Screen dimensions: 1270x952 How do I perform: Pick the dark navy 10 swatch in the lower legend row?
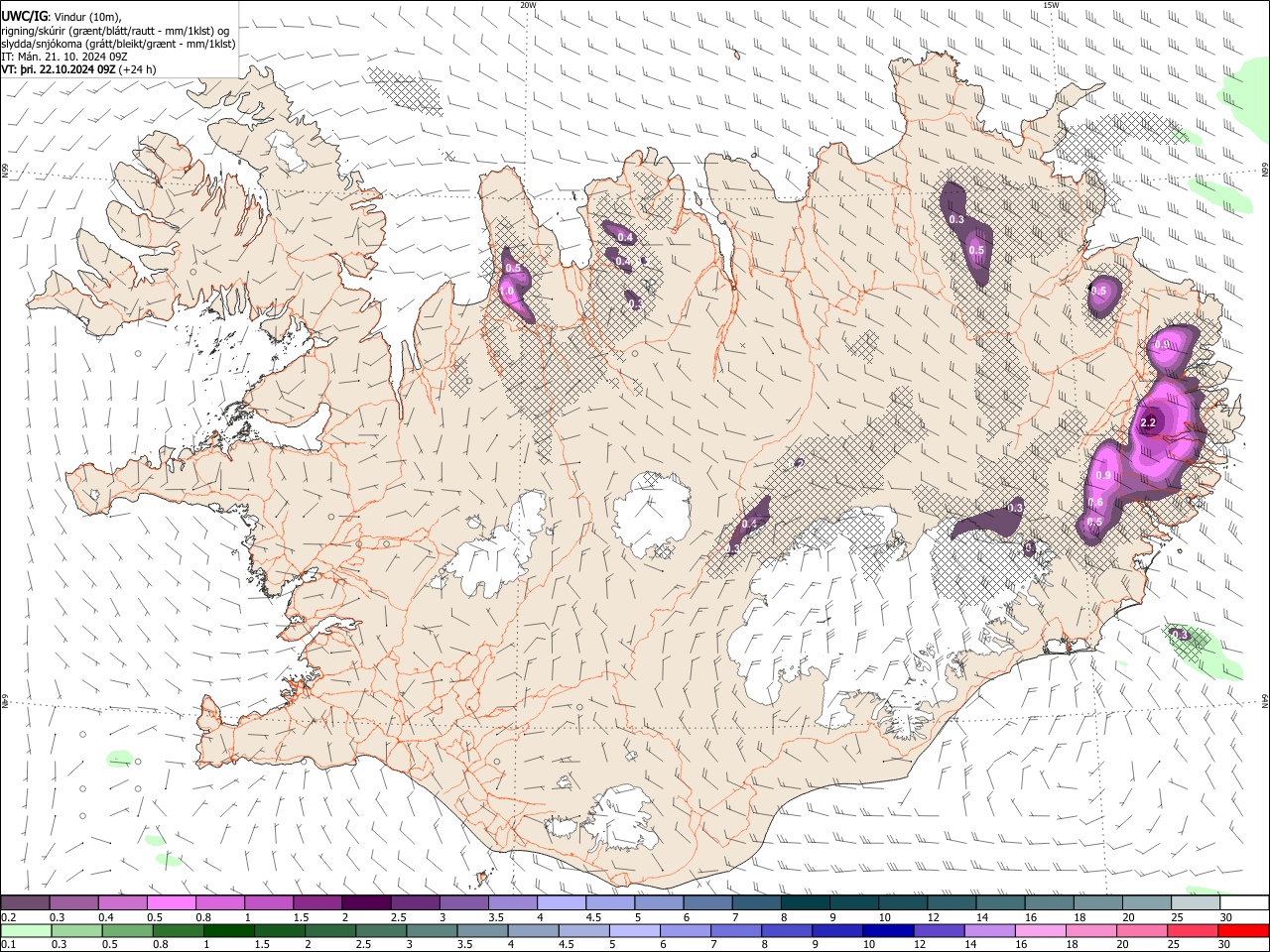point(888,930)
